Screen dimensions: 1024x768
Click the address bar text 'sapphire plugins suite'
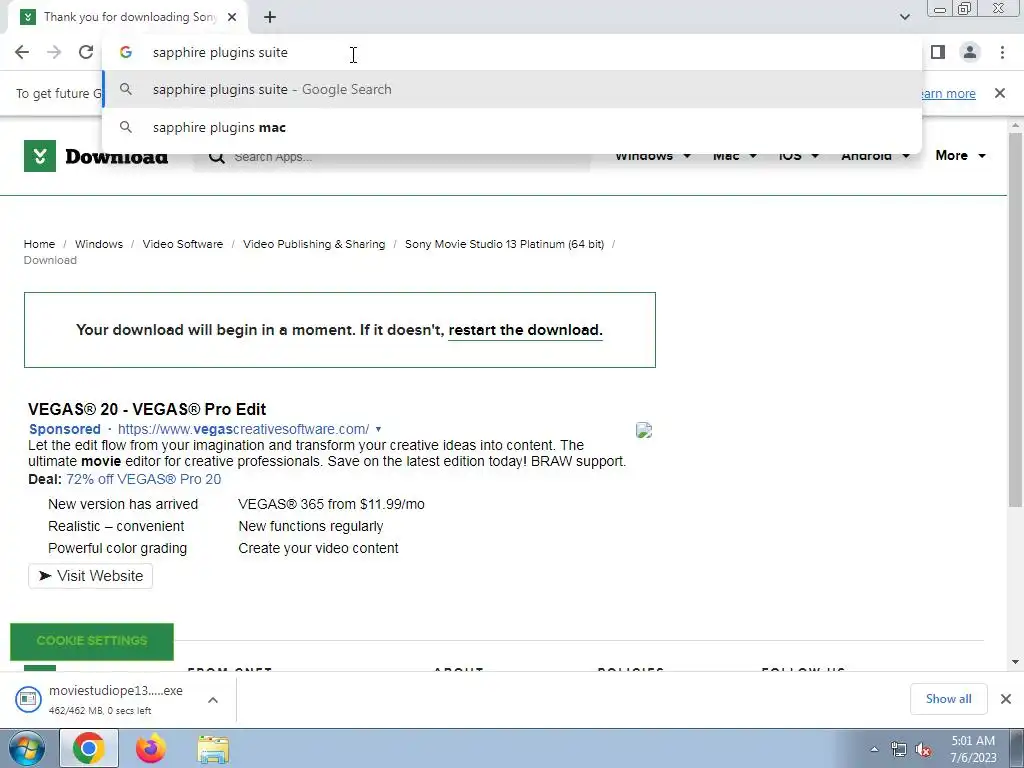tap(220, 52)
